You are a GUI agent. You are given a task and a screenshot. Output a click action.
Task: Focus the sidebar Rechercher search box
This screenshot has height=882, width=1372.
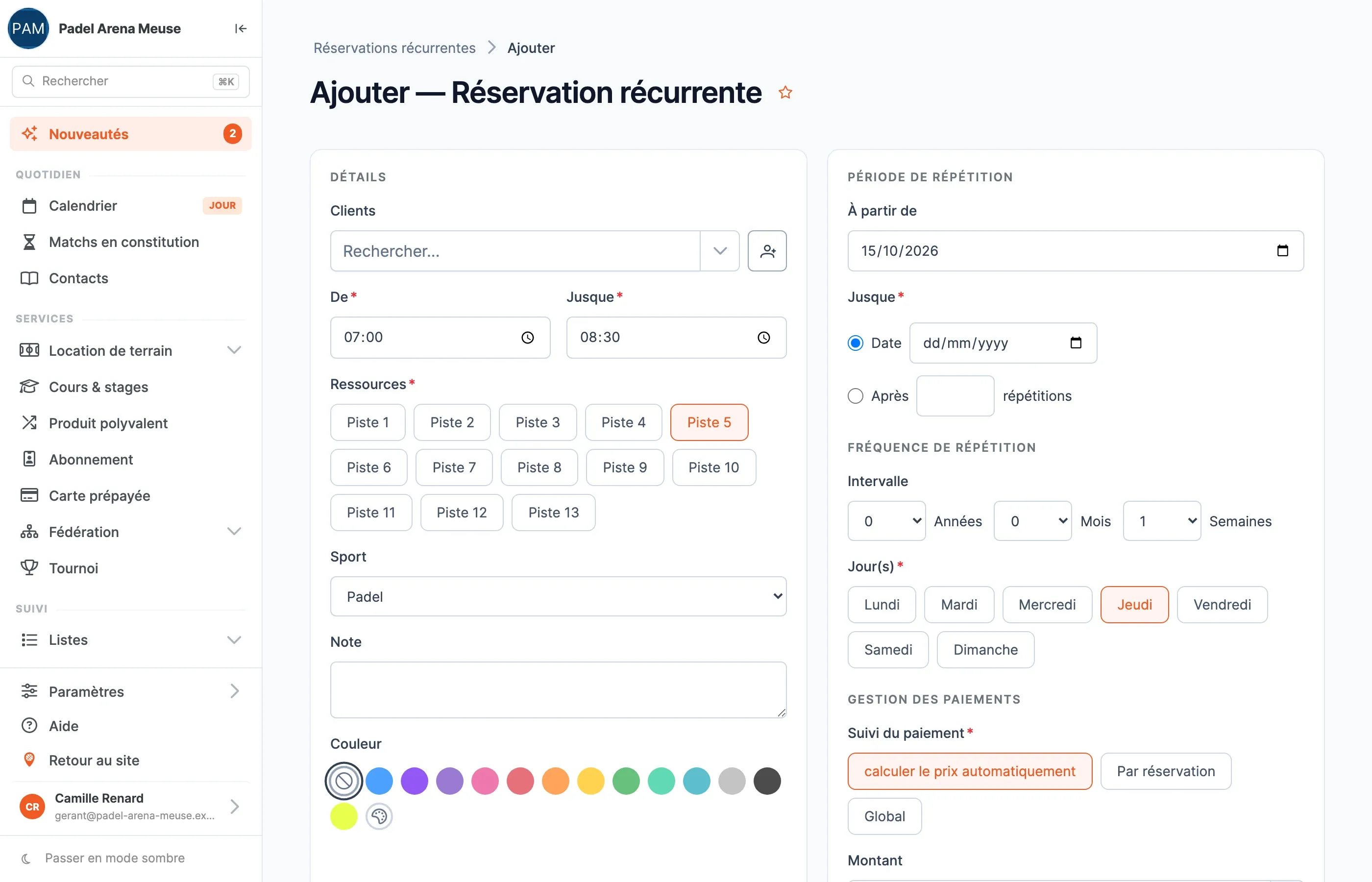(130, 81)
